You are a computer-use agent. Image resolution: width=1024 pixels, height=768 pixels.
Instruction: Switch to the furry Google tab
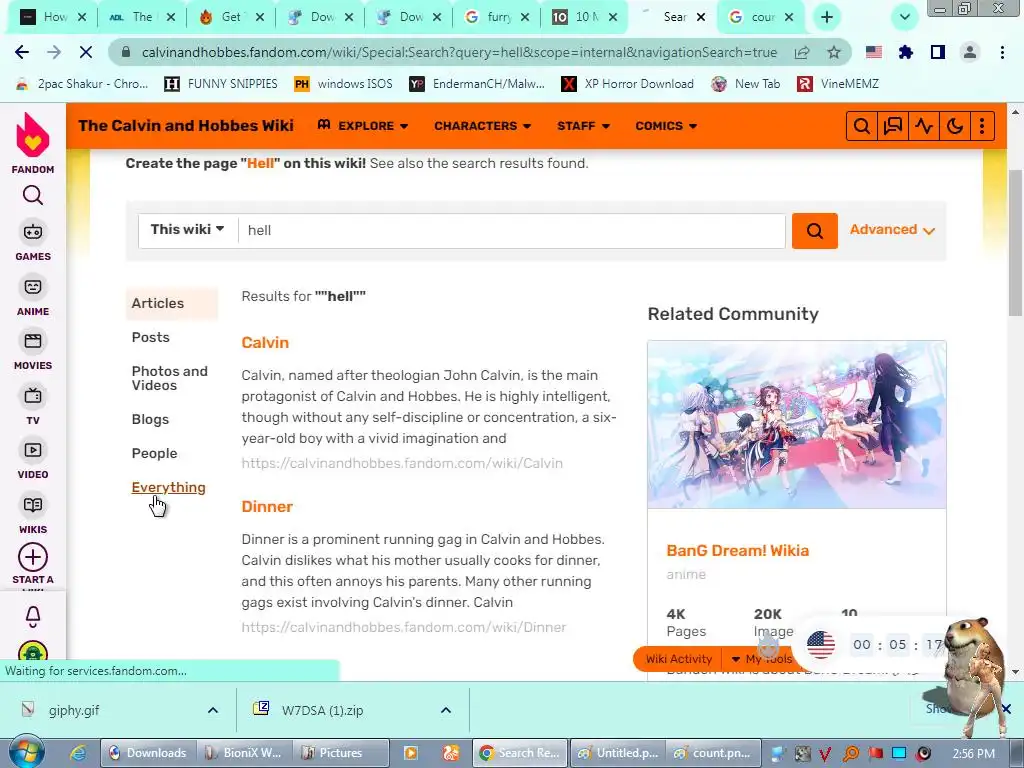(x=497, y=17)
